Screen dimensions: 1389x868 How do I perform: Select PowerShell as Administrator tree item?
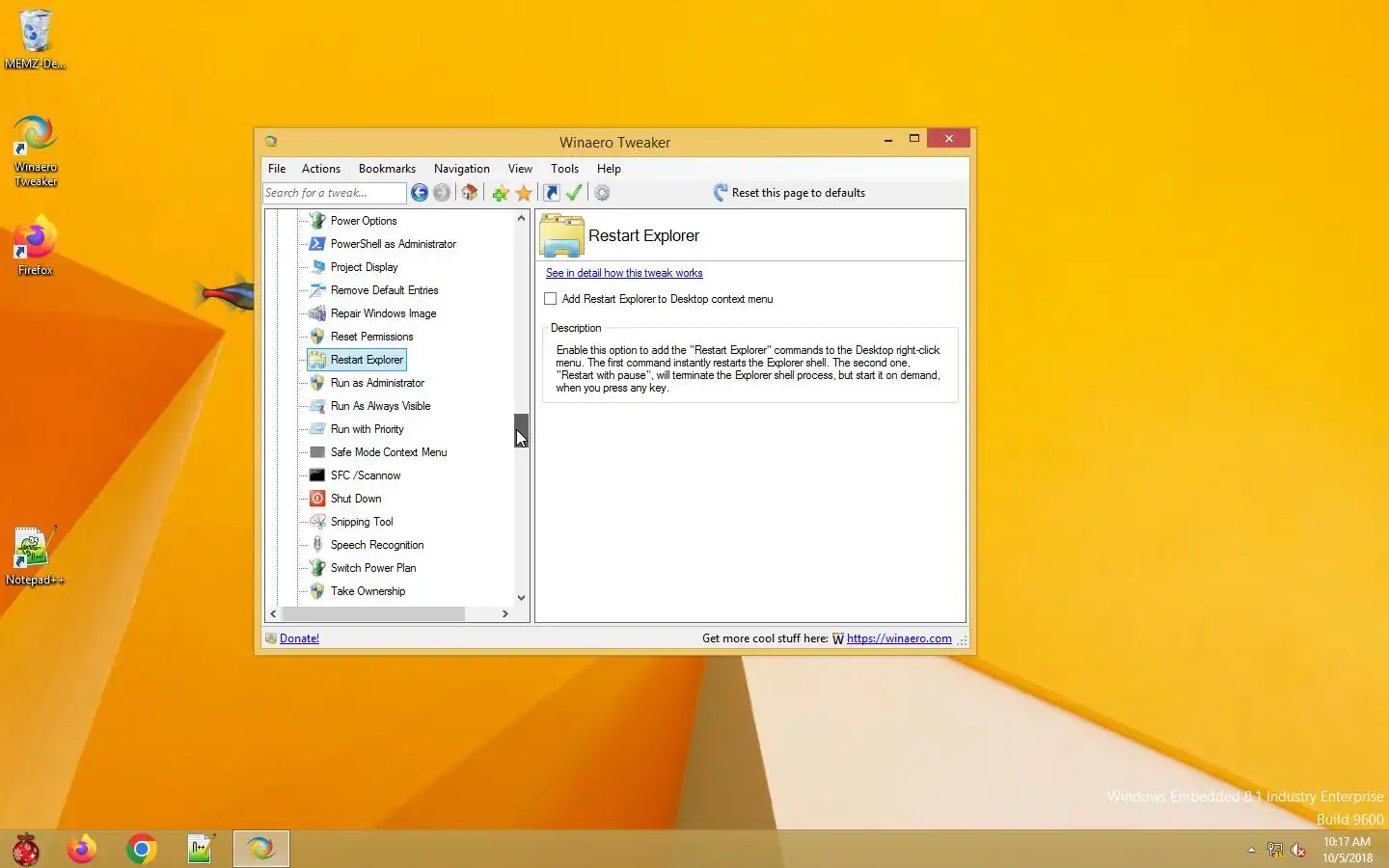pos(394,244)
